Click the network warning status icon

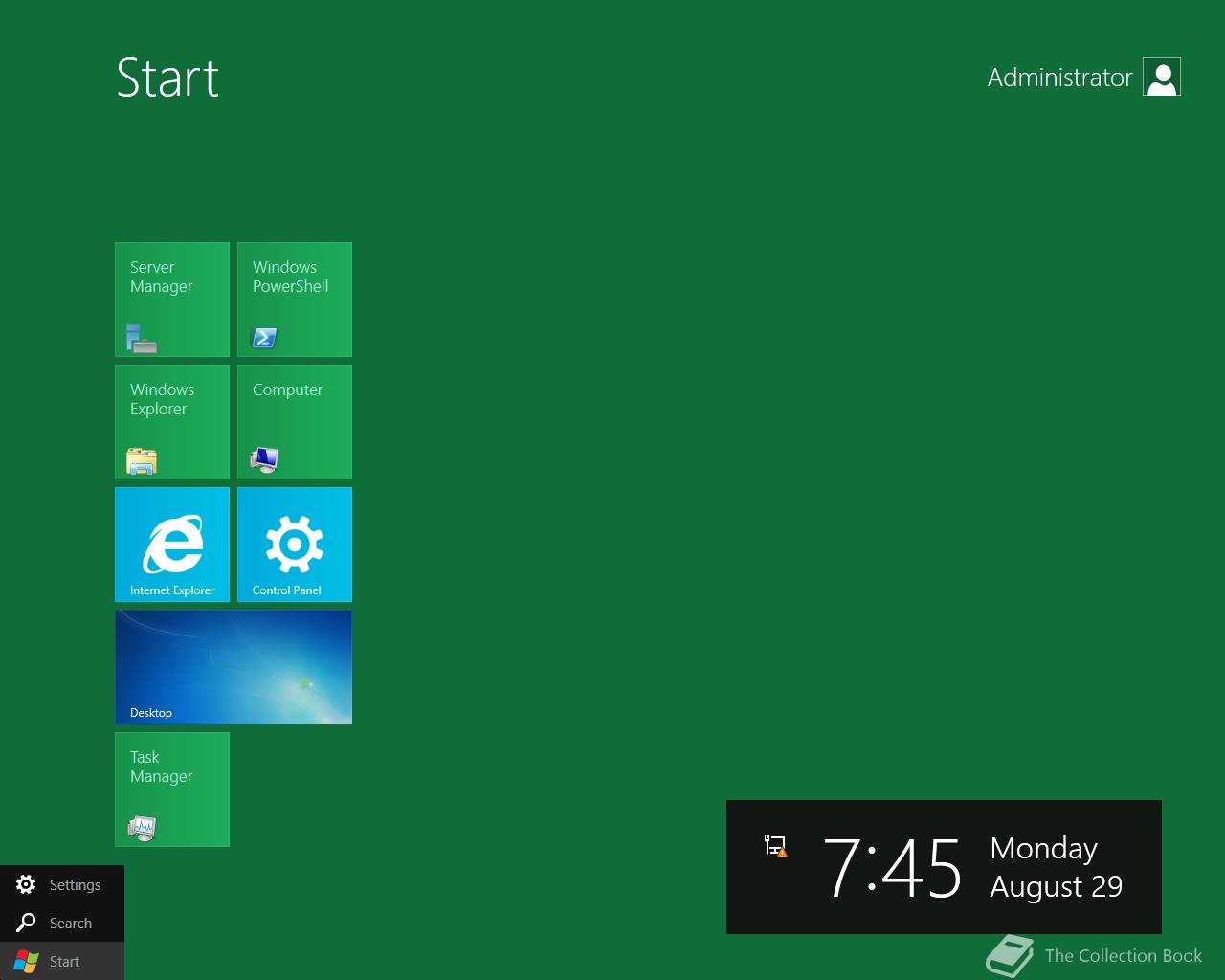click(776, 846)
